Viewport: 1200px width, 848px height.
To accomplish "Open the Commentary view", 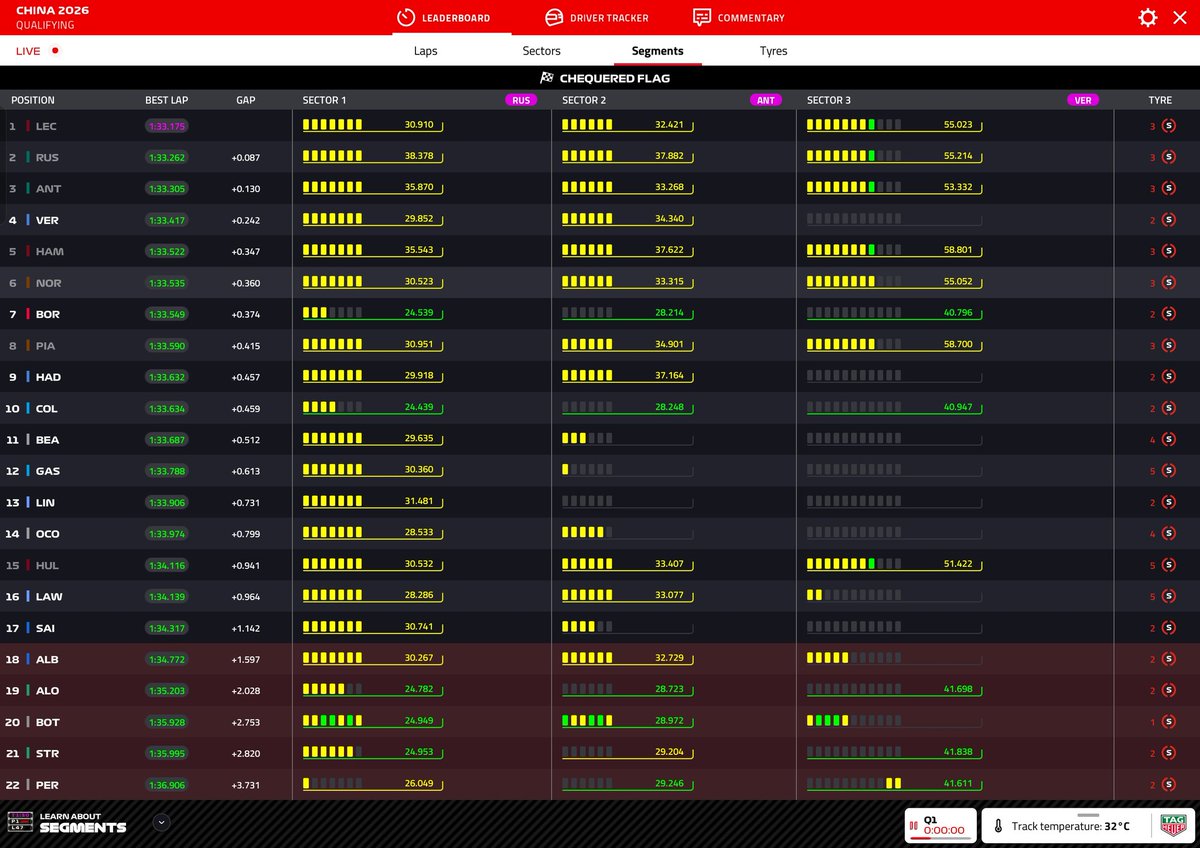I will click(x=739, y=18).
